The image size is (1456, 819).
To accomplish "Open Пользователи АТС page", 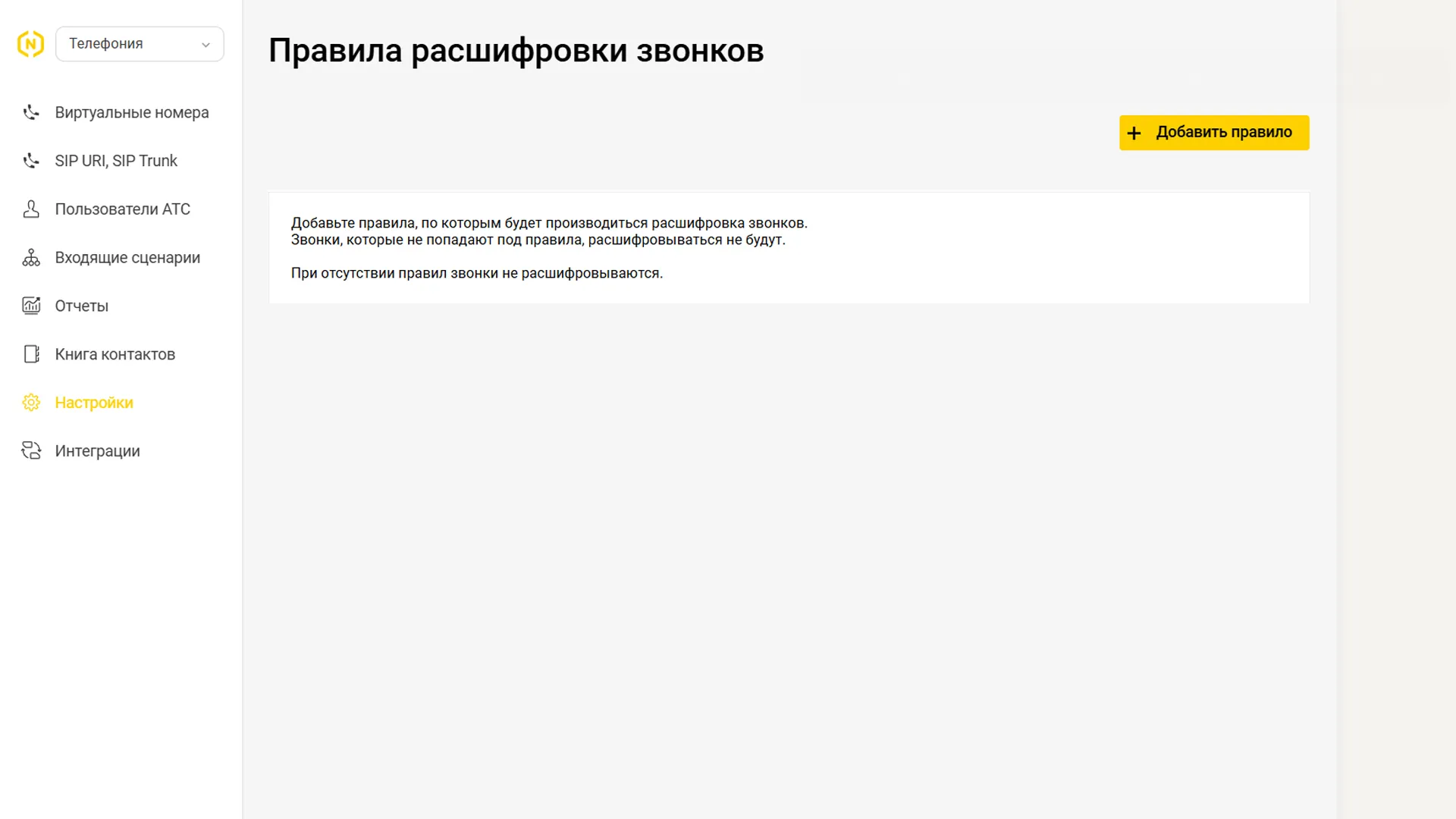I will 122,209.
